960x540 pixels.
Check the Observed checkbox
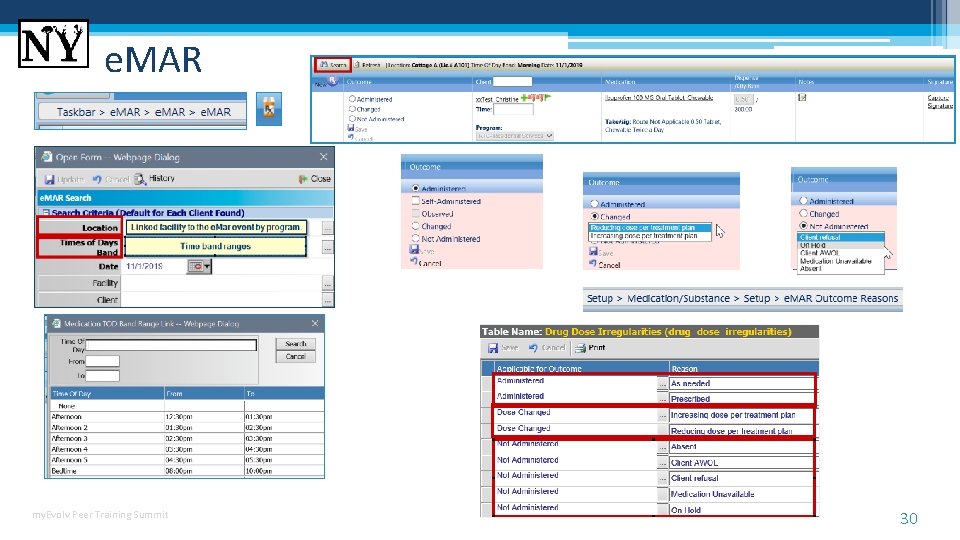pos(416,214)
